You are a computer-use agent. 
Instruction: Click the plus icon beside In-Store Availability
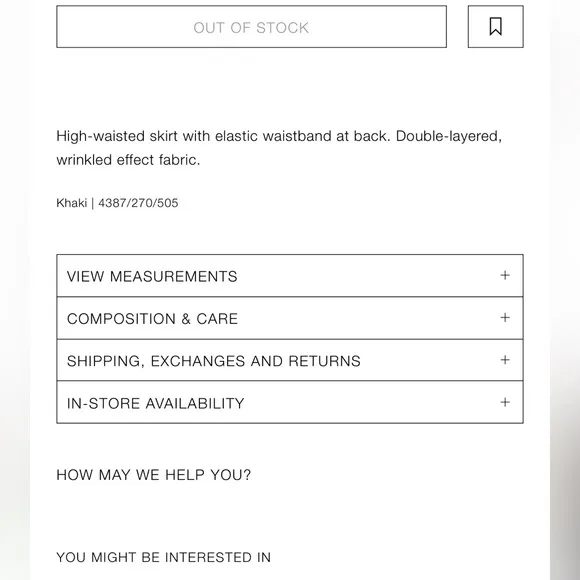click(x=505, y=402)
